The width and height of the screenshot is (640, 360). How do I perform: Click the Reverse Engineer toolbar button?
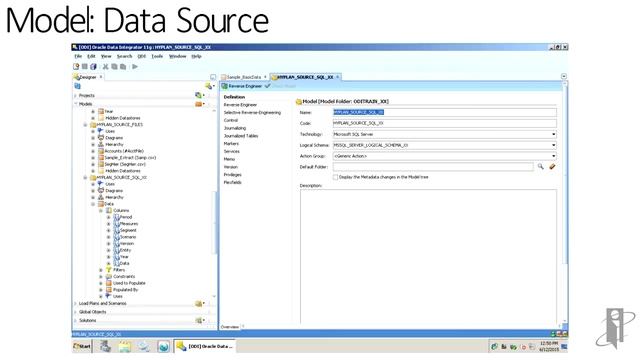[x=242, y=86]
